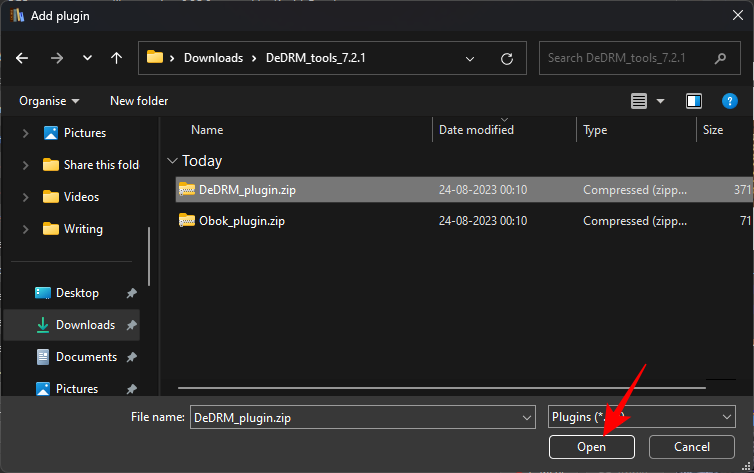Collapse the Today file group

point(173,161)
